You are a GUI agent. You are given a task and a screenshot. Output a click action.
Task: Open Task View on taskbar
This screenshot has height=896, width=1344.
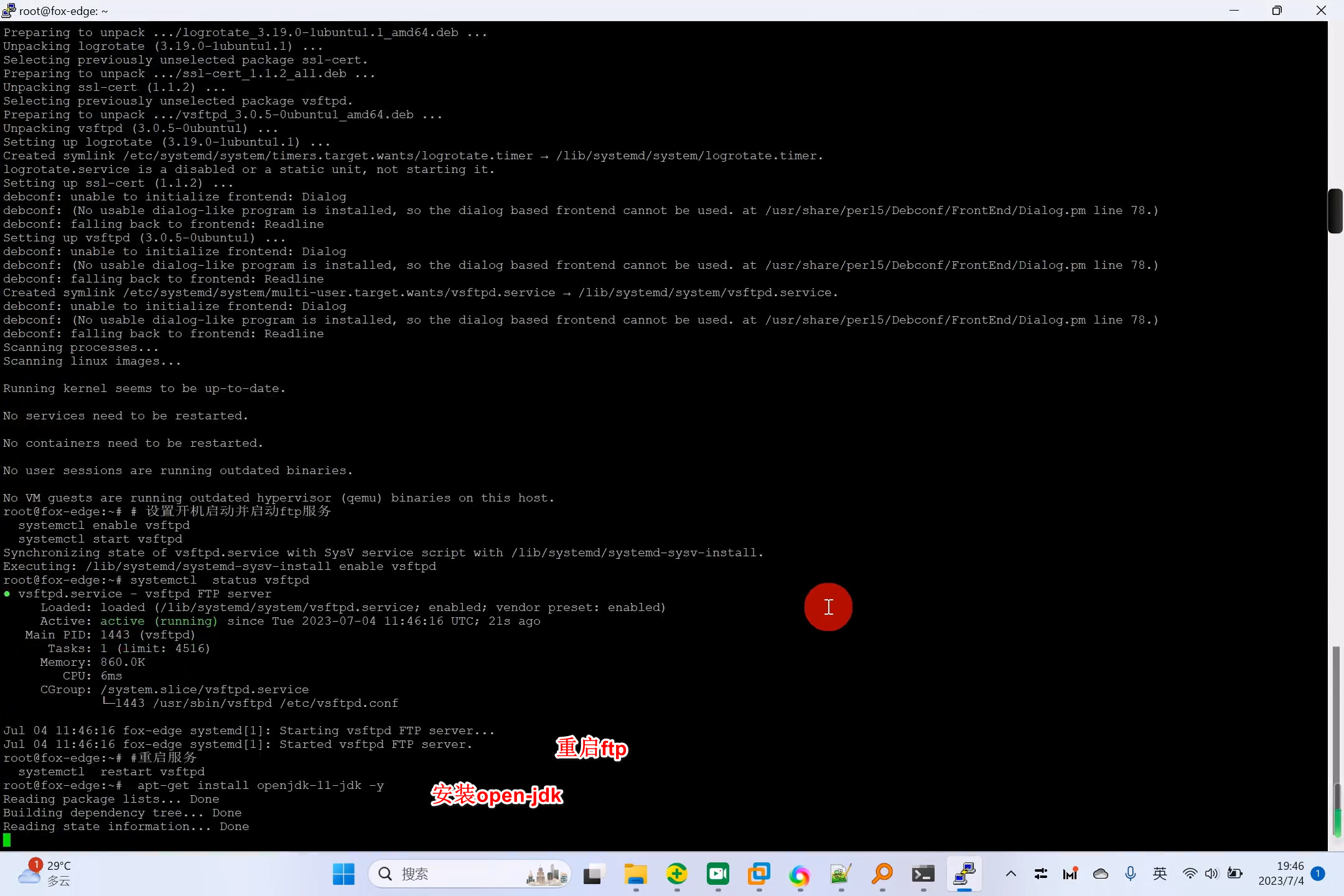594,874
